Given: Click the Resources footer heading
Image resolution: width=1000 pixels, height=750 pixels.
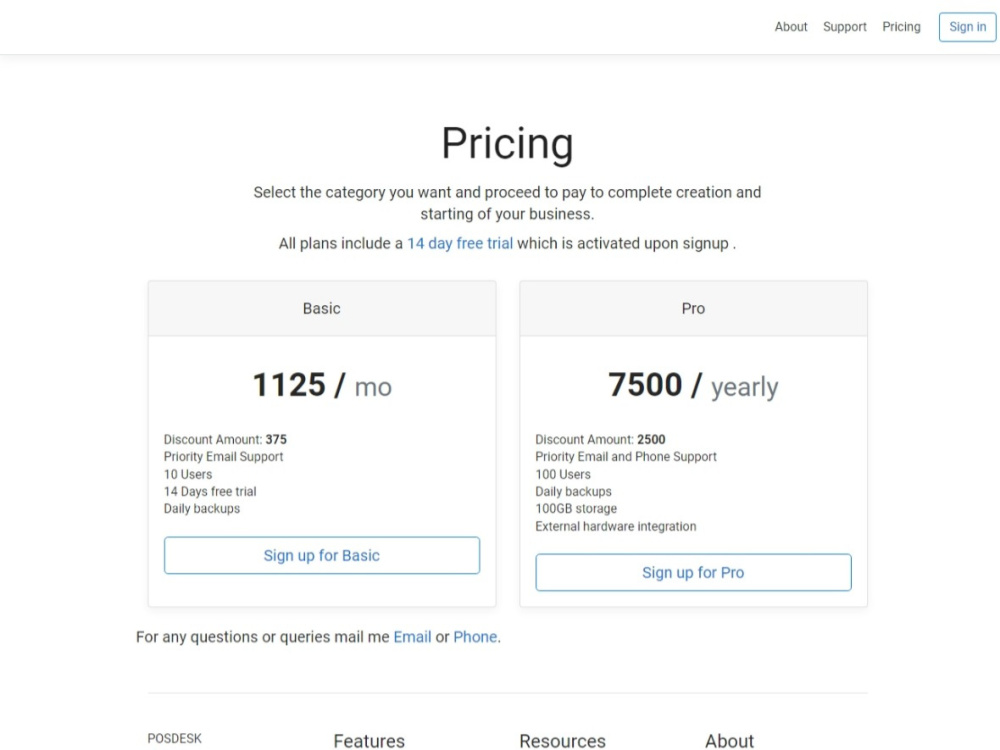Looking at the screenshot, I should (x=562, y=740).
